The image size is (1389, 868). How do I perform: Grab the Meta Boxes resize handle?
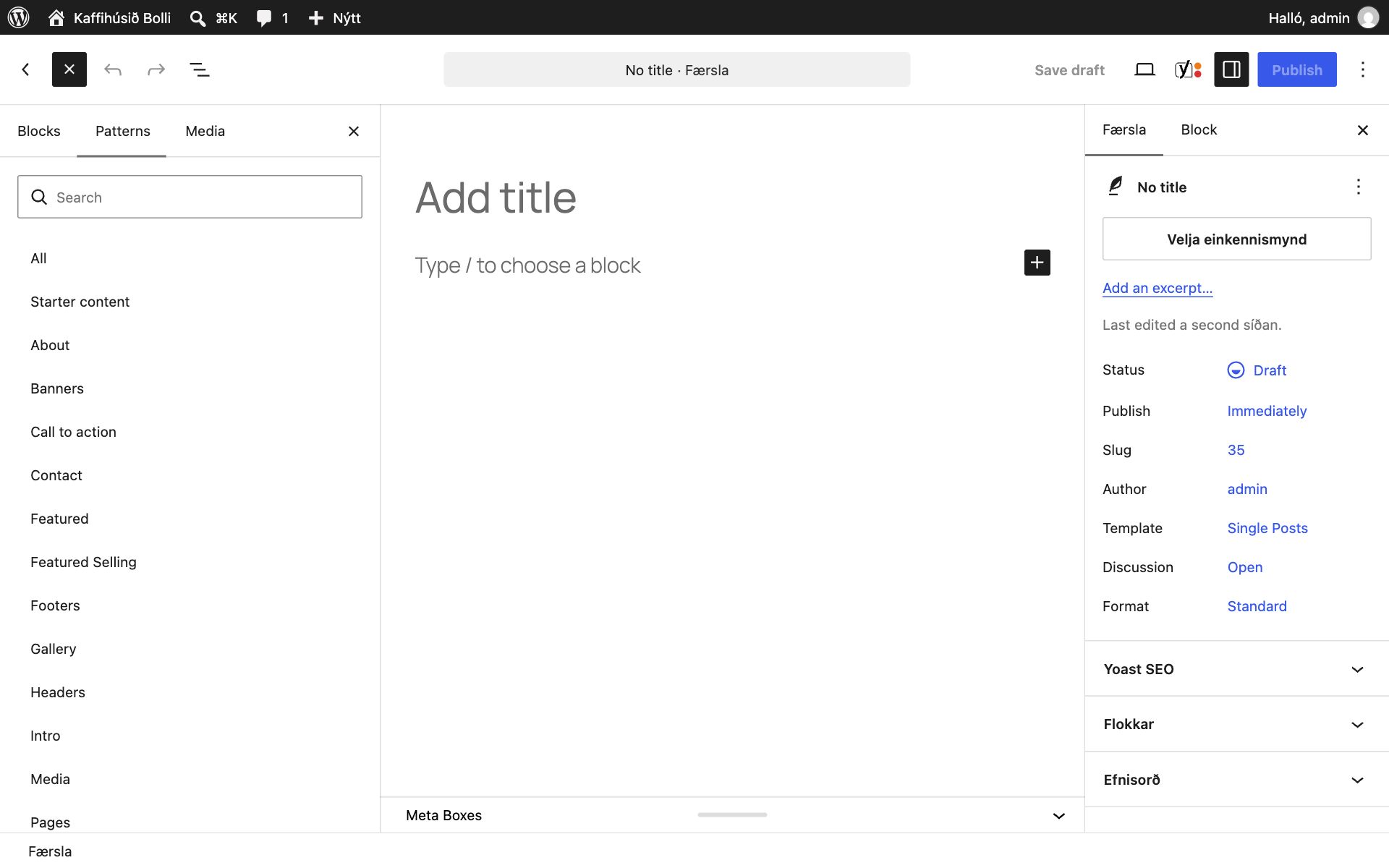point(732,814)
